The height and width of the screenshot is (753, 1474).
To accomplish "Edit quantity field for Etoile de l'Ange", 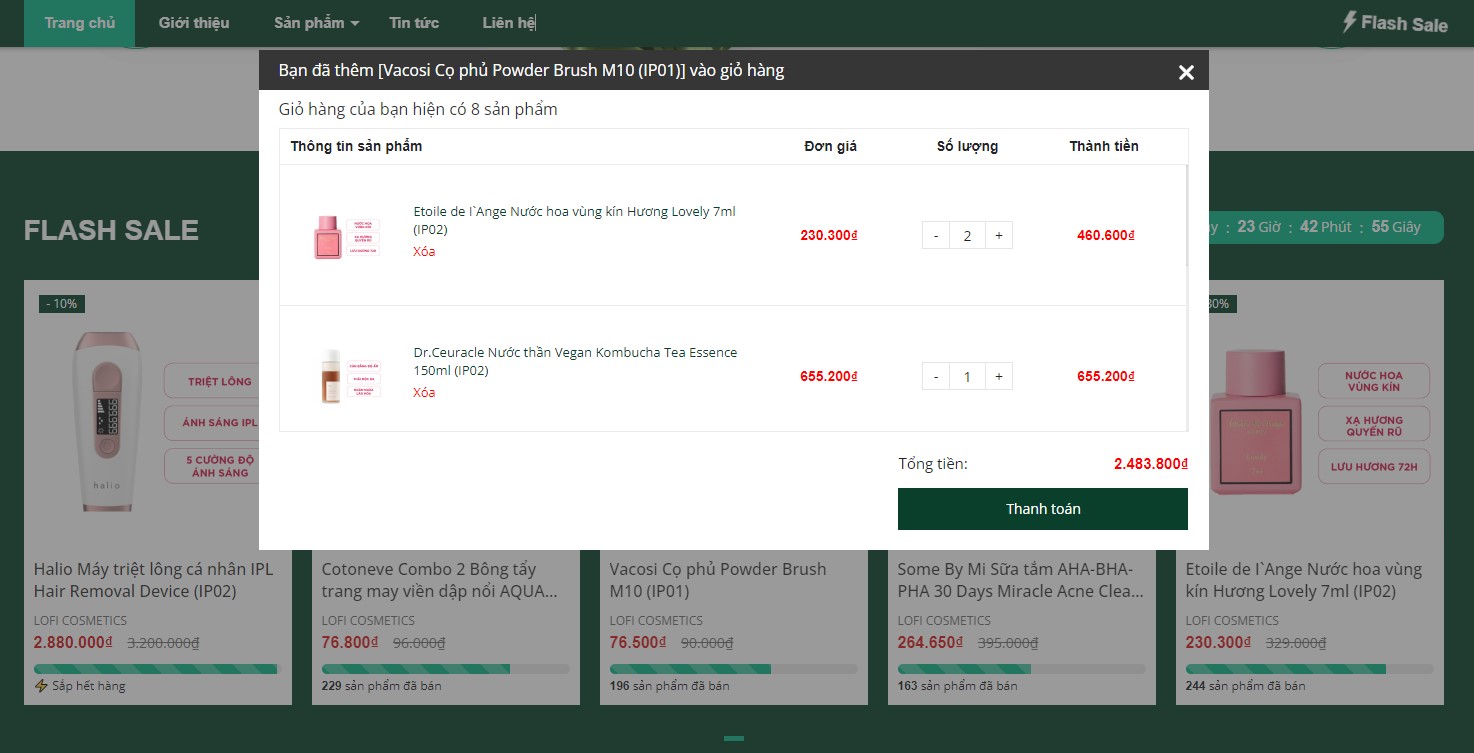I will pyautogui.click(x=967, y=236).
